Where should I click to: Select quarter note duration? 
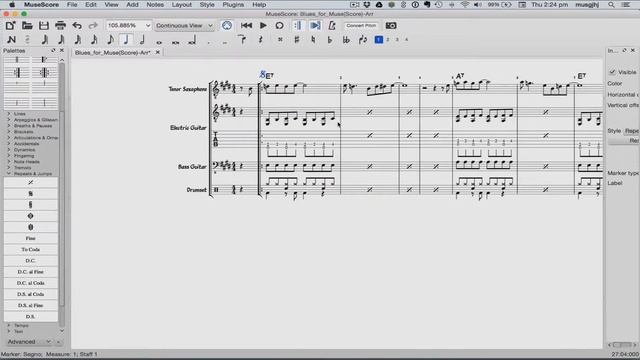tap(126, 40)
